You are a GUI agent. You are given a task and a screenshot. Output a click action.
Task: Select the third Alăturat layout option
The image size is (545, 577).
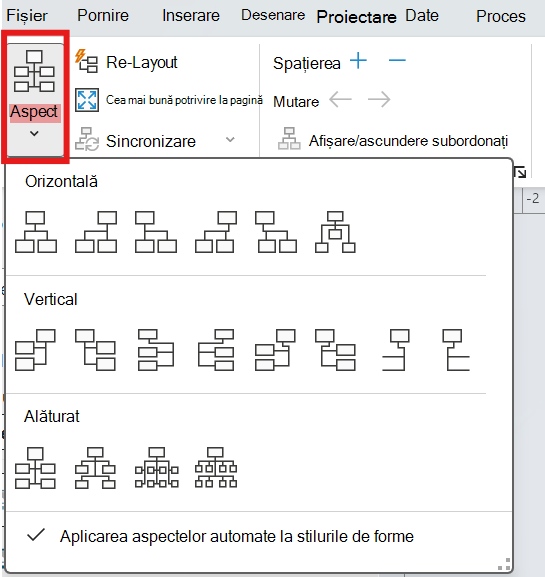[x=157, y=468]
